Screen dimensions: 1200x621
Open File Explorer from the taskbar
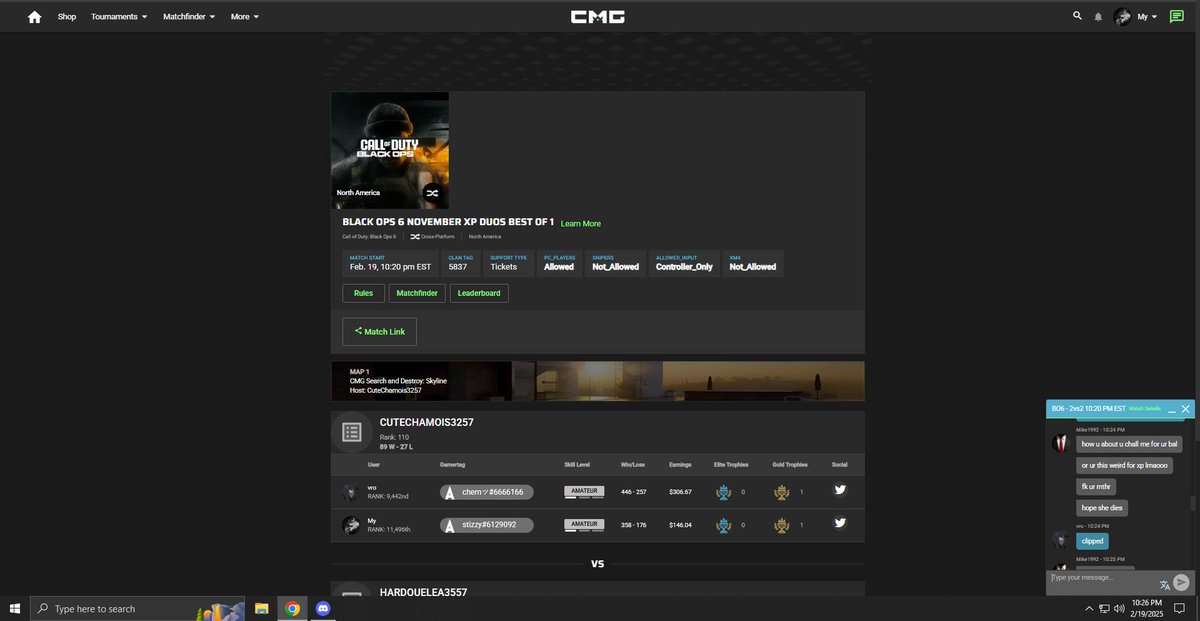point(261,608)
